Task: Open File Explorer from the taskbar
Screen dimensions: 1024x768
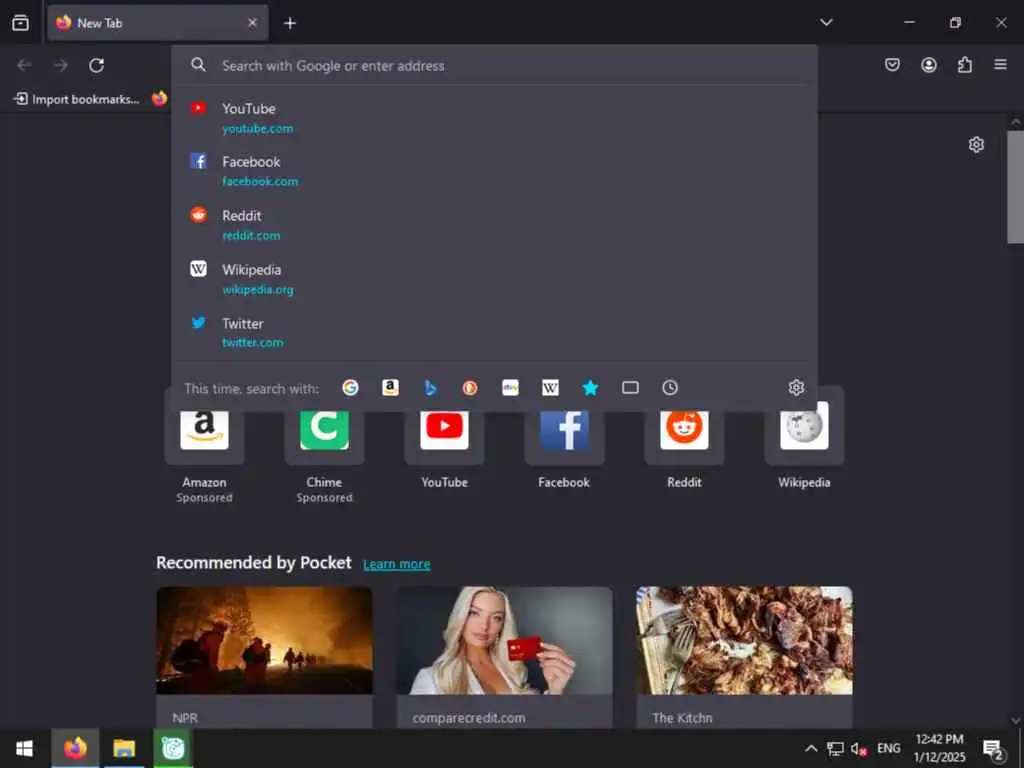Action: (124, 748)
